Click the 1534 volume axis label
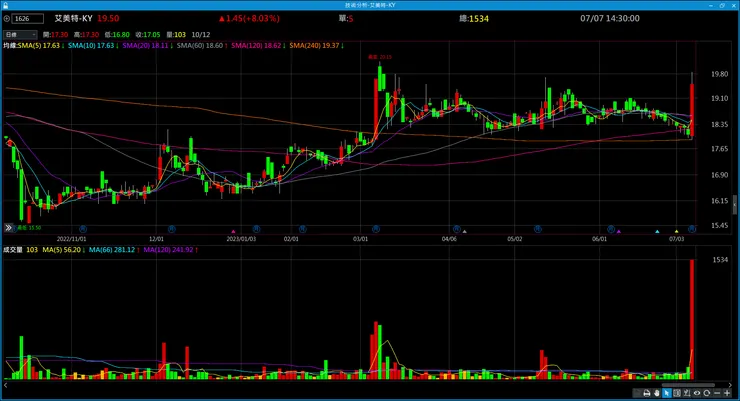This screenshot has height=401, width=740. point(720,260)
